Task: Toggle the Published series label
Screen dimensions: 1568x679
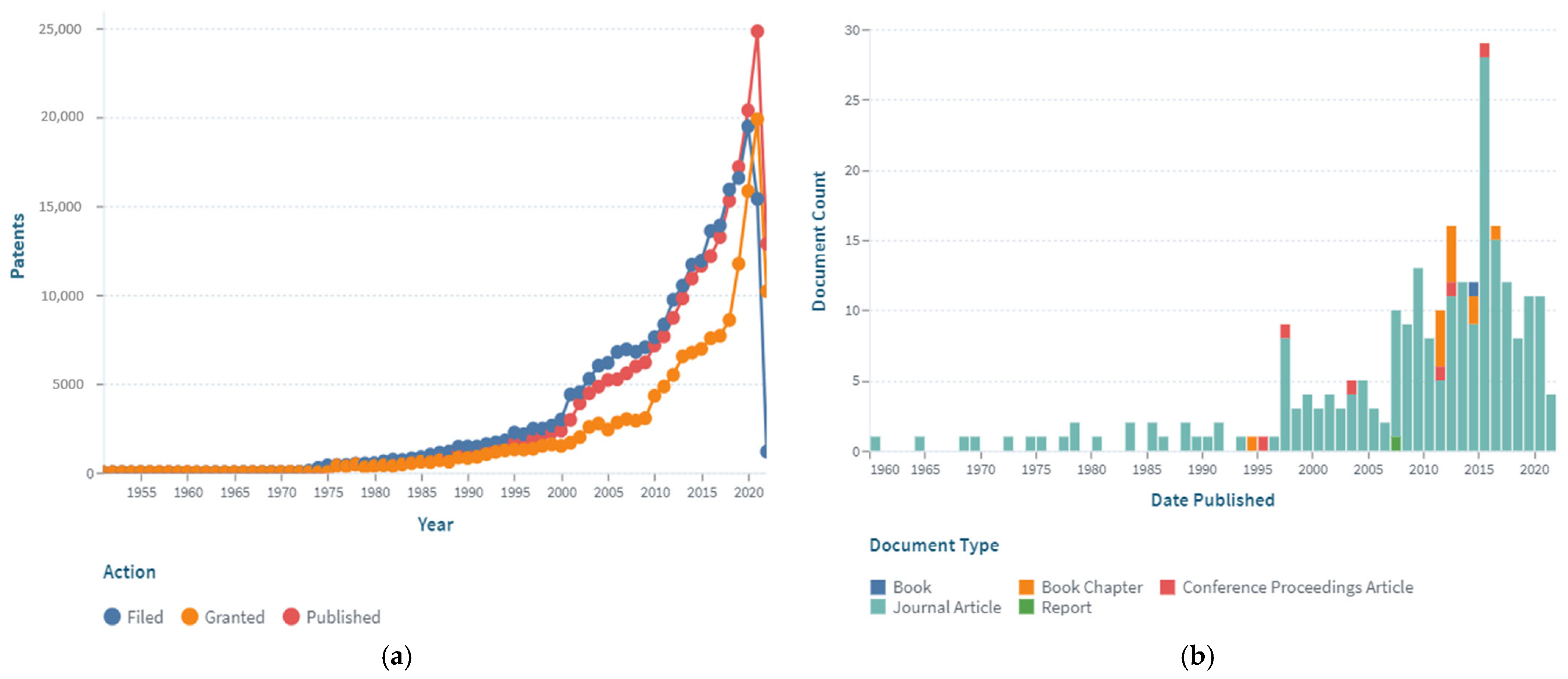Action: (x=343, y=617)
